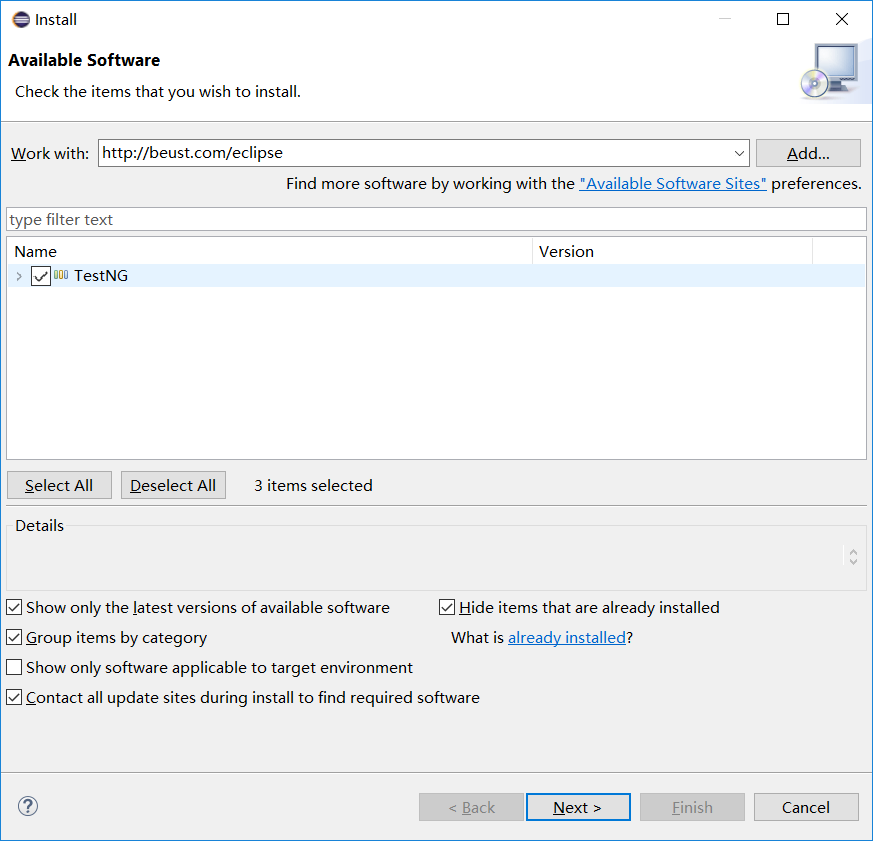Maximize the Install dialog window
The width and height of the screenshot is (873, 841).
[783, 19]
